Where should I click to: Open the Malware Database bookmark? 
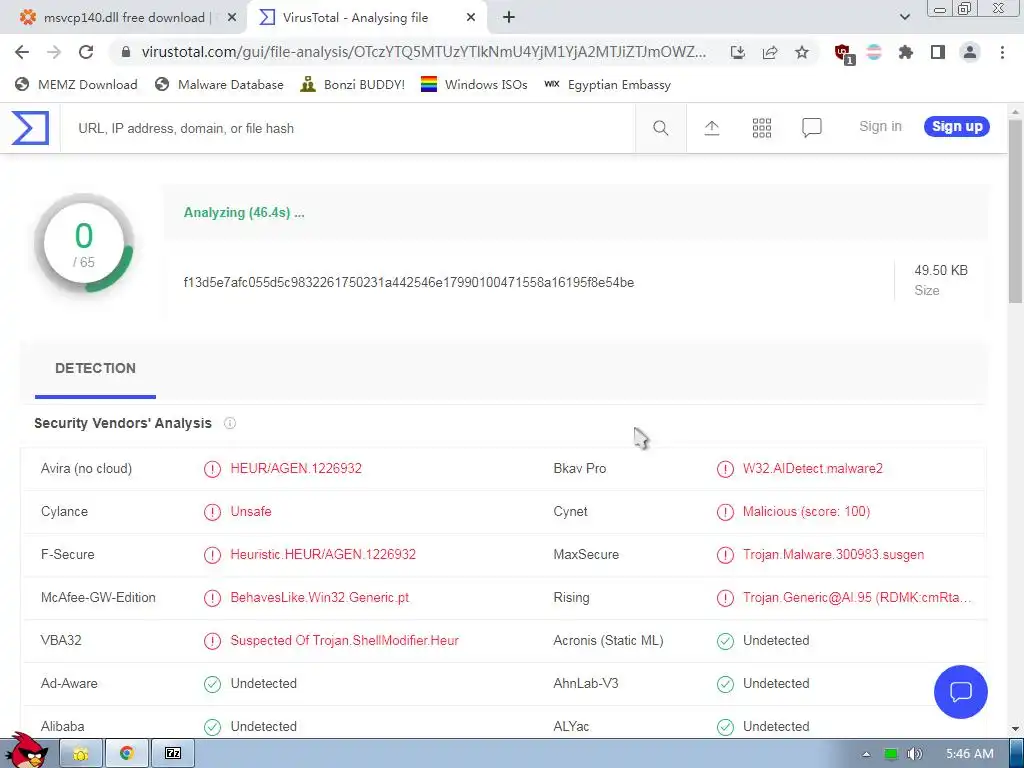[x=220, y=85]
